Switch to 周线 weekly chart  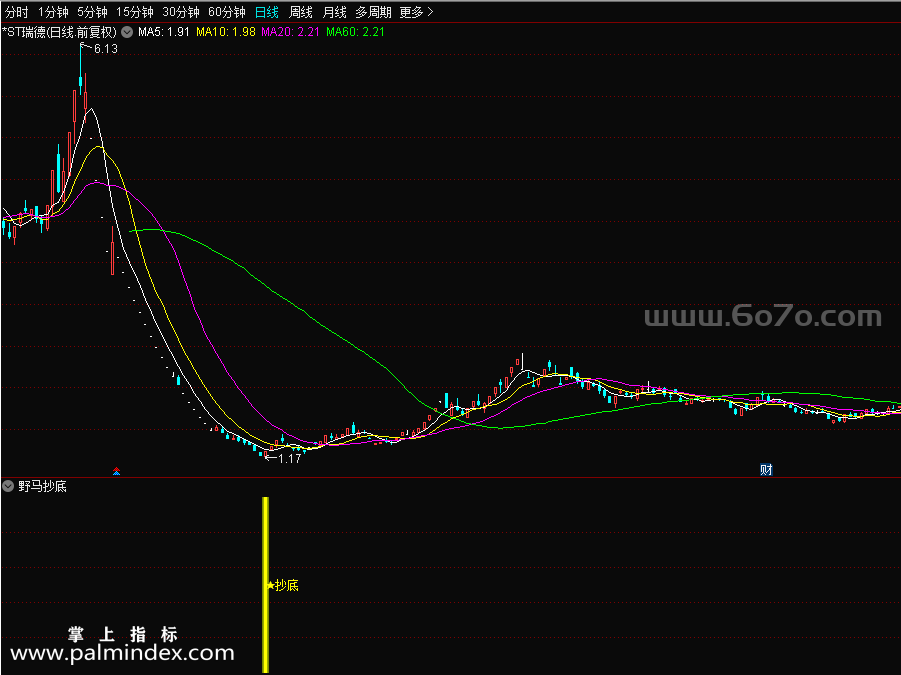[x=301, y=12]
